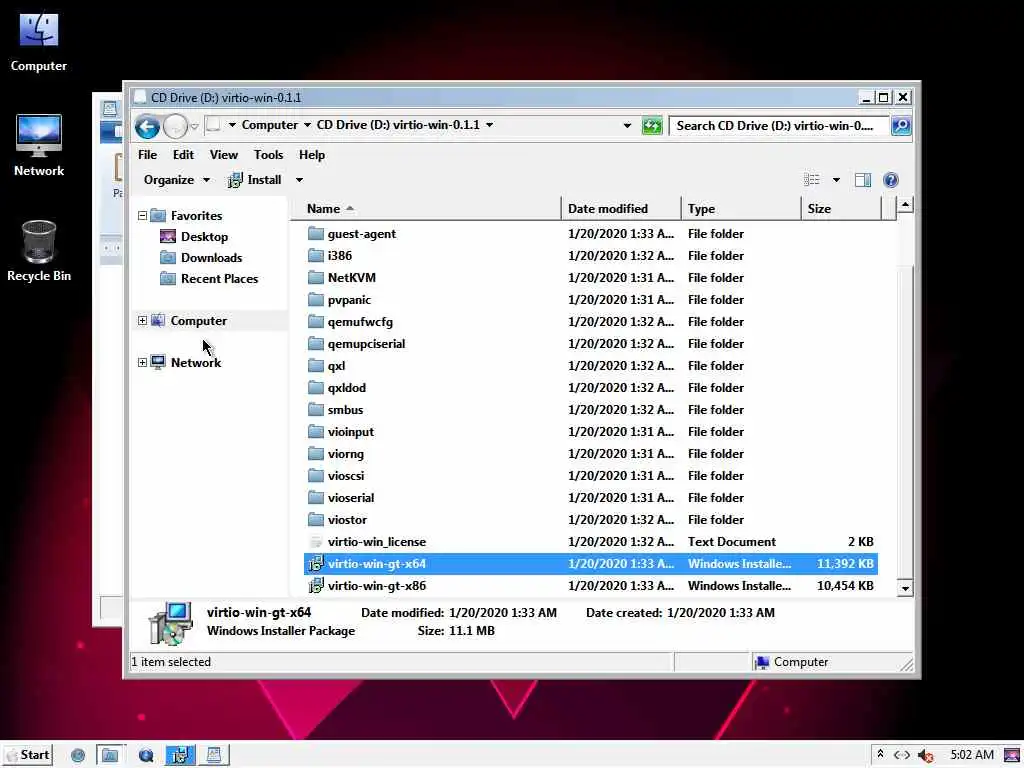Select the qemupciserial folder name

(366, 344)
